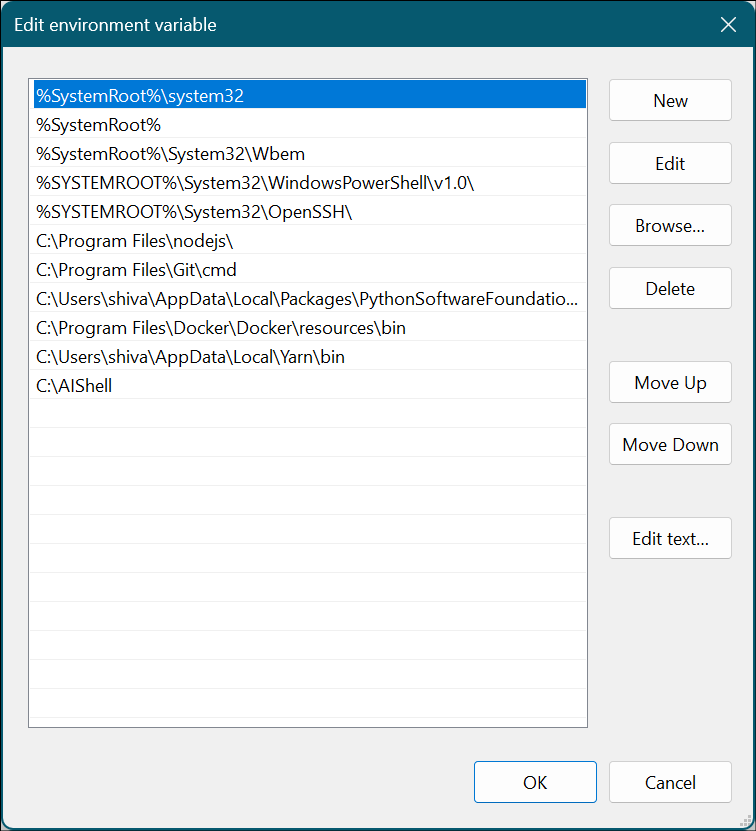
Task: Select the PythonSoftwareFoundation path entry
Action: point(306,299)
